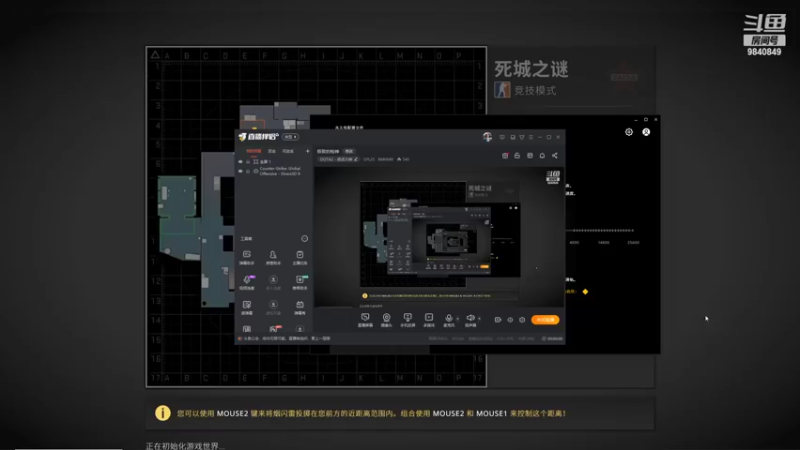Open the clipboard task tool in the toolbox top row
The image size is (800, 450).
pyautogui.click(x=299, y=257)
